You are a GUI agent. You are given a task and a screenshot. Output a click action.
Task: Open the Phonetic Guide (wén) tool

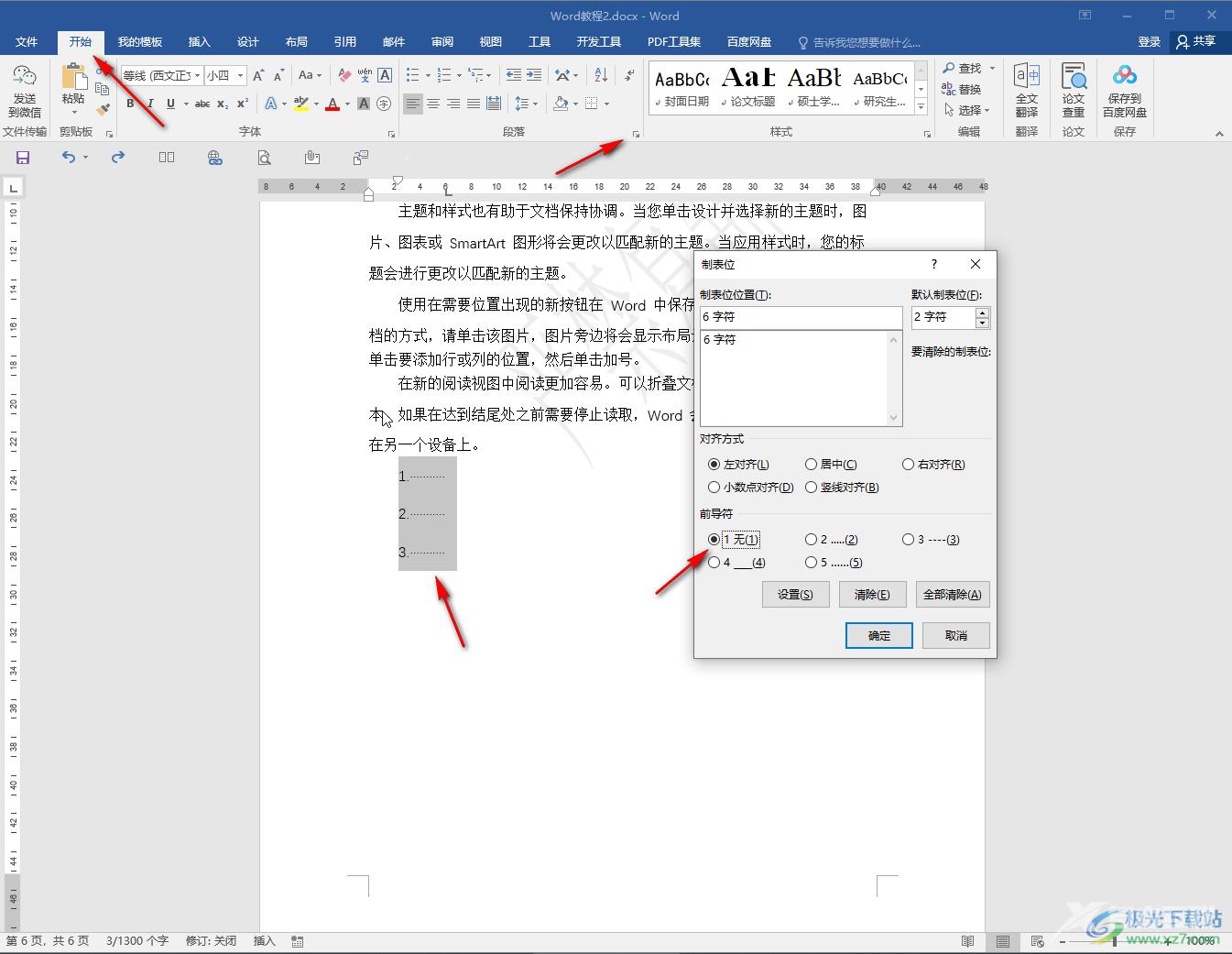click(x=365, y=75)
